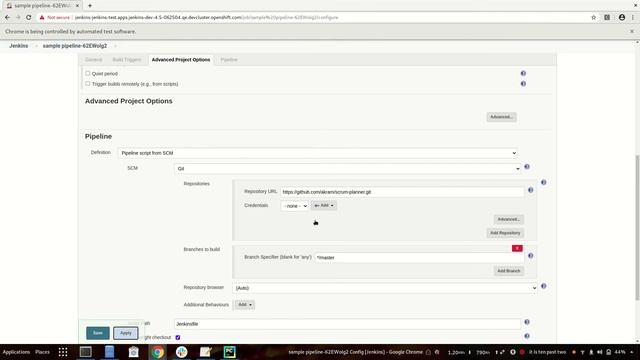
Task: Open the Chrome extensions icon
Action: pyautogui.click(x=607, y=18)
